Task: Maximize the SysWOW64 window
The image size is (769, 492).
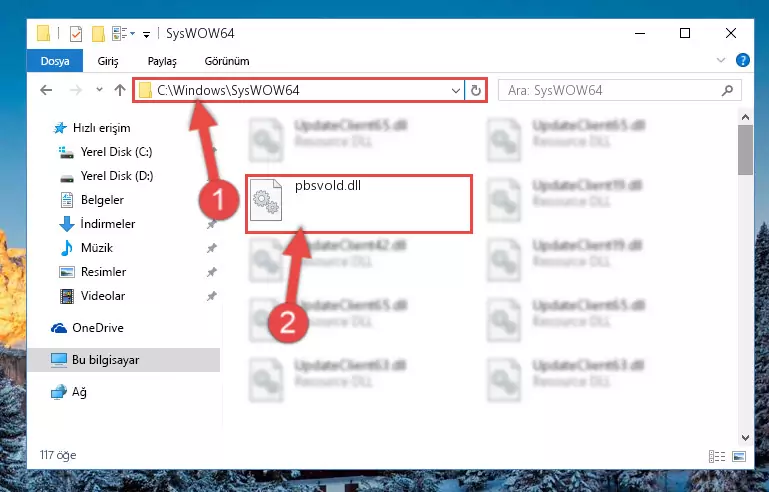Action: tap(685, 33)
